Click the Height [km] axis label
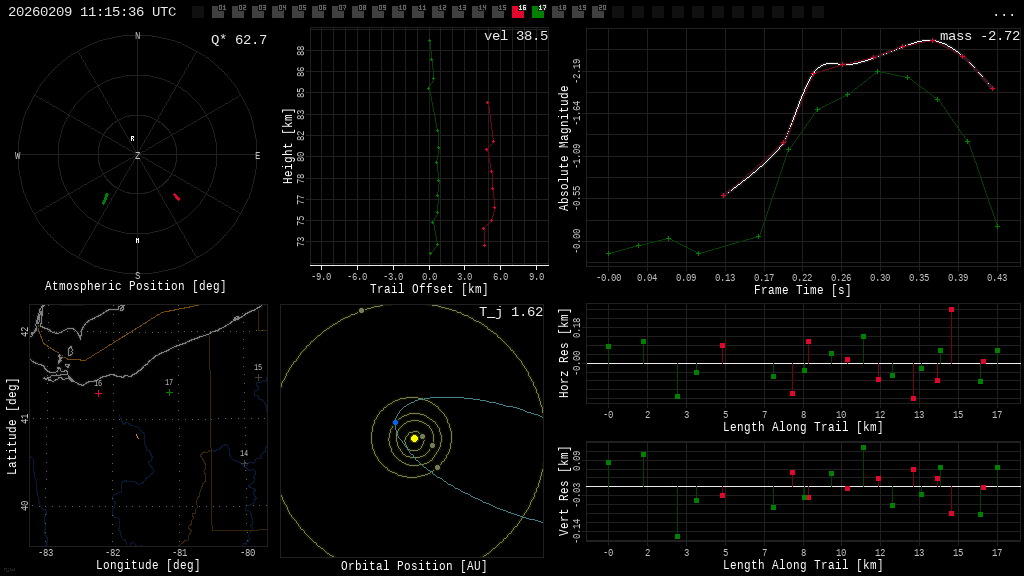 pyautogui.click(x=287, y=146)
